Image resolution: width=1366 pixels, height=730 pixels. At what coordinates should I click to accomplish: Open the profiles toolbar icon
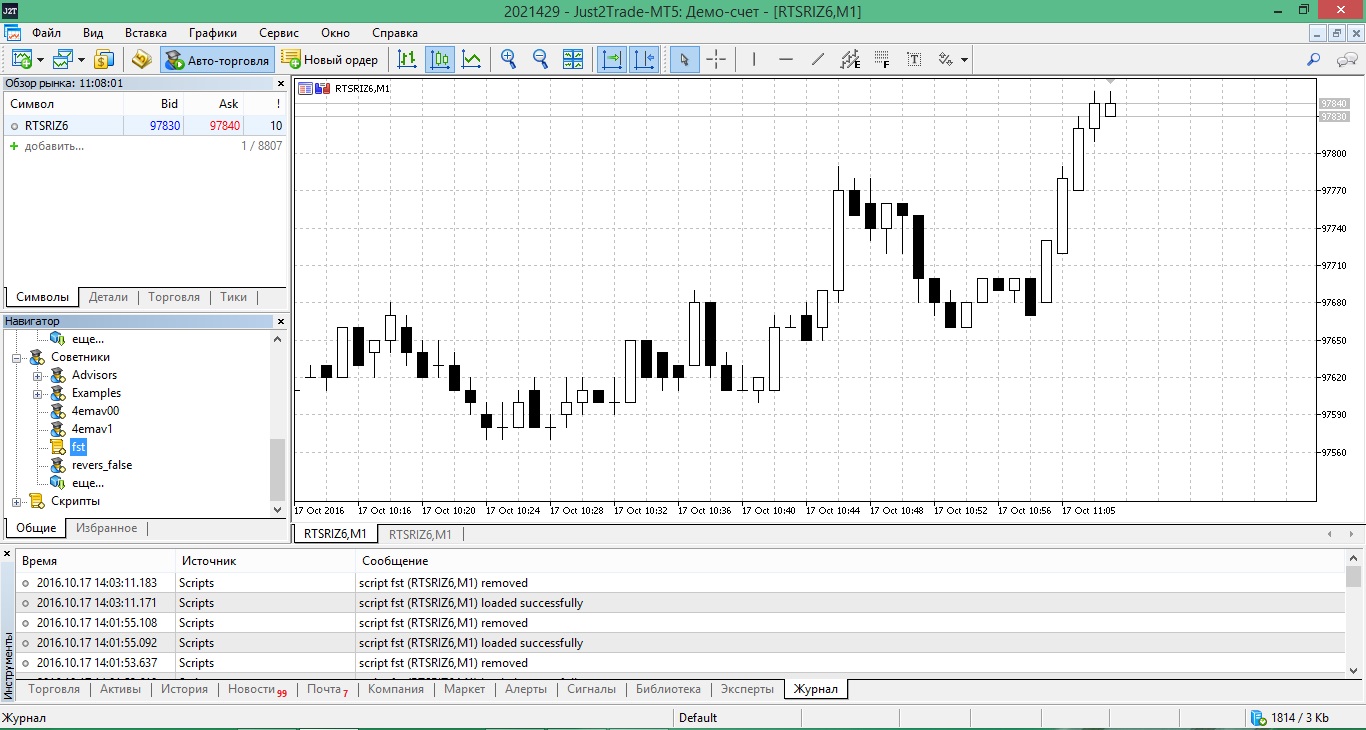coord(64,59)
